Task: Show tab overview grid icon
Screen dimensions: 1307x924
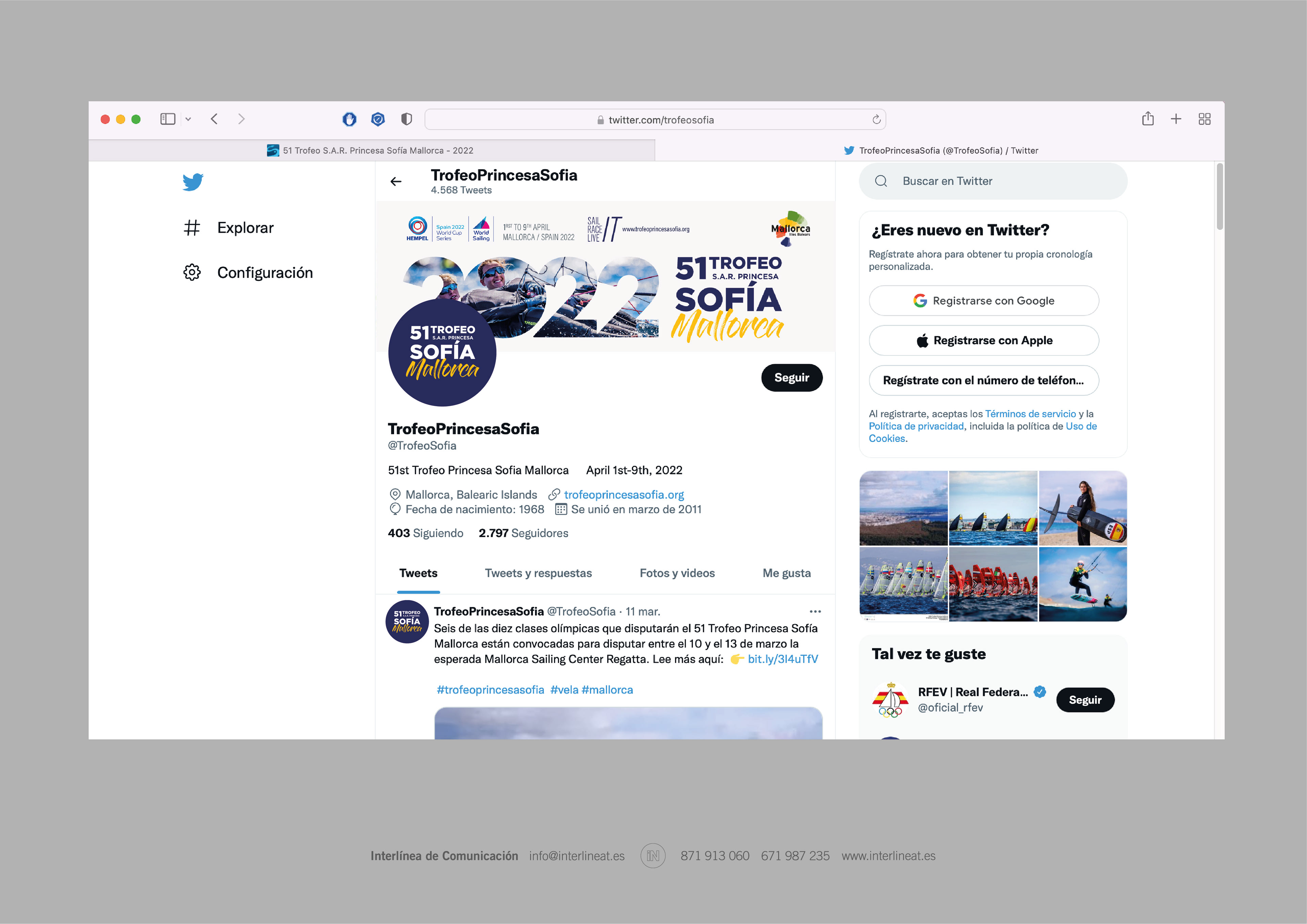Action: (1204, 119)
